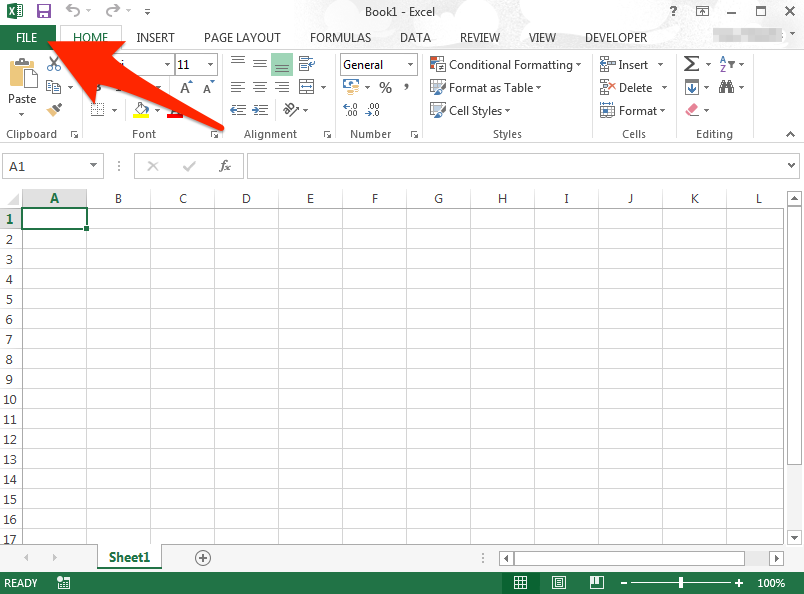Click the Save icon in quick access toolbar

(x=44, y=11)
